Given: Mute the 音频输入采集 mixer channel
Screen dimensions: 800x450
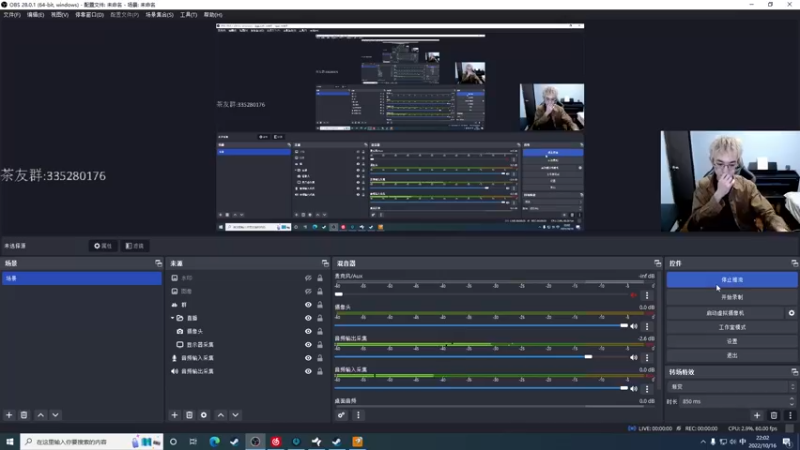Looking at the screenshot, I should tap(634, 389).
